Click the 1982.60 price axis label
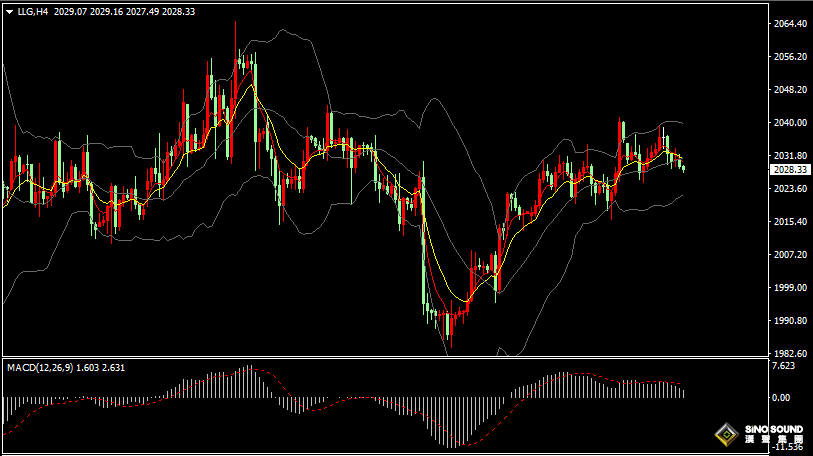813x456 pixels. pyautogui.click(x=790, y=354)
